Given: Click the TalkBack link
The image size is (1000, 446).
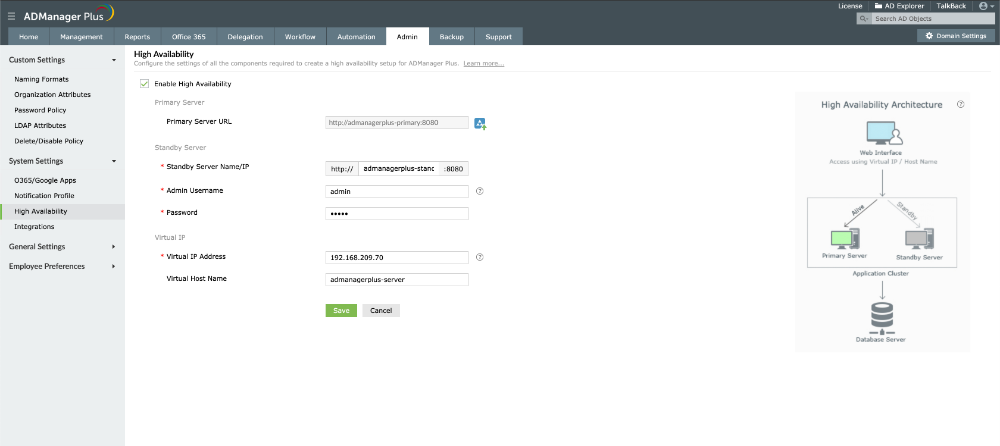Looking at the screenshot, I should [x=951, y=6].
